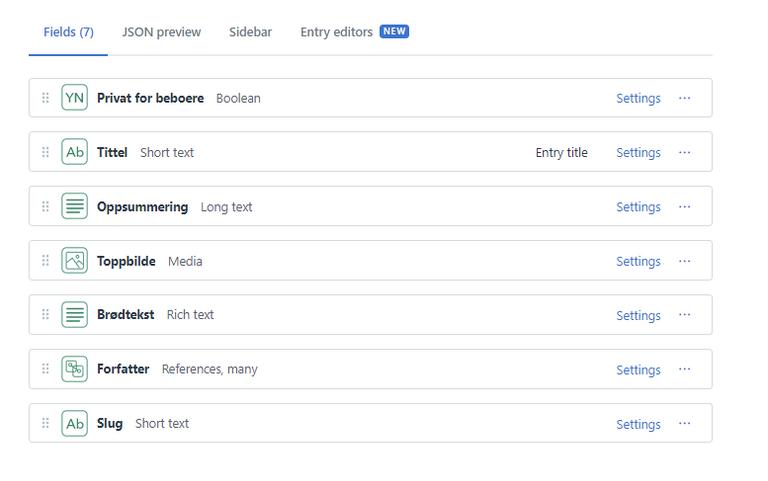Screen dimensions: 768x481
Task: Click the Ab text icon beside Slug
Action: (x=74, y=424)
